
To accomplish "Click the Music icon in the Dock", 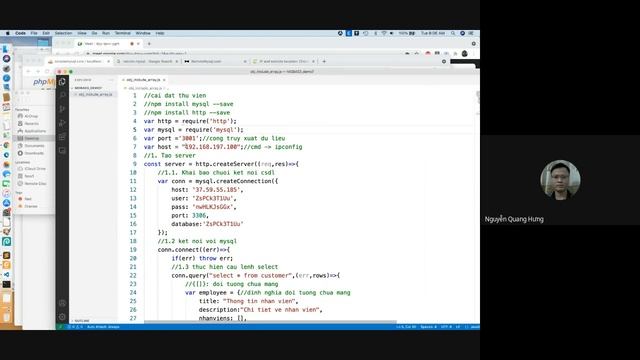I will tap(7, 193).
